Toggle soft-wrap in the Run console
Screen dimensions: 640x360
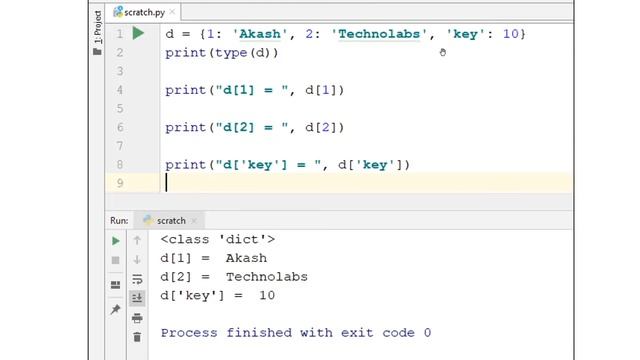click(137, 279)
